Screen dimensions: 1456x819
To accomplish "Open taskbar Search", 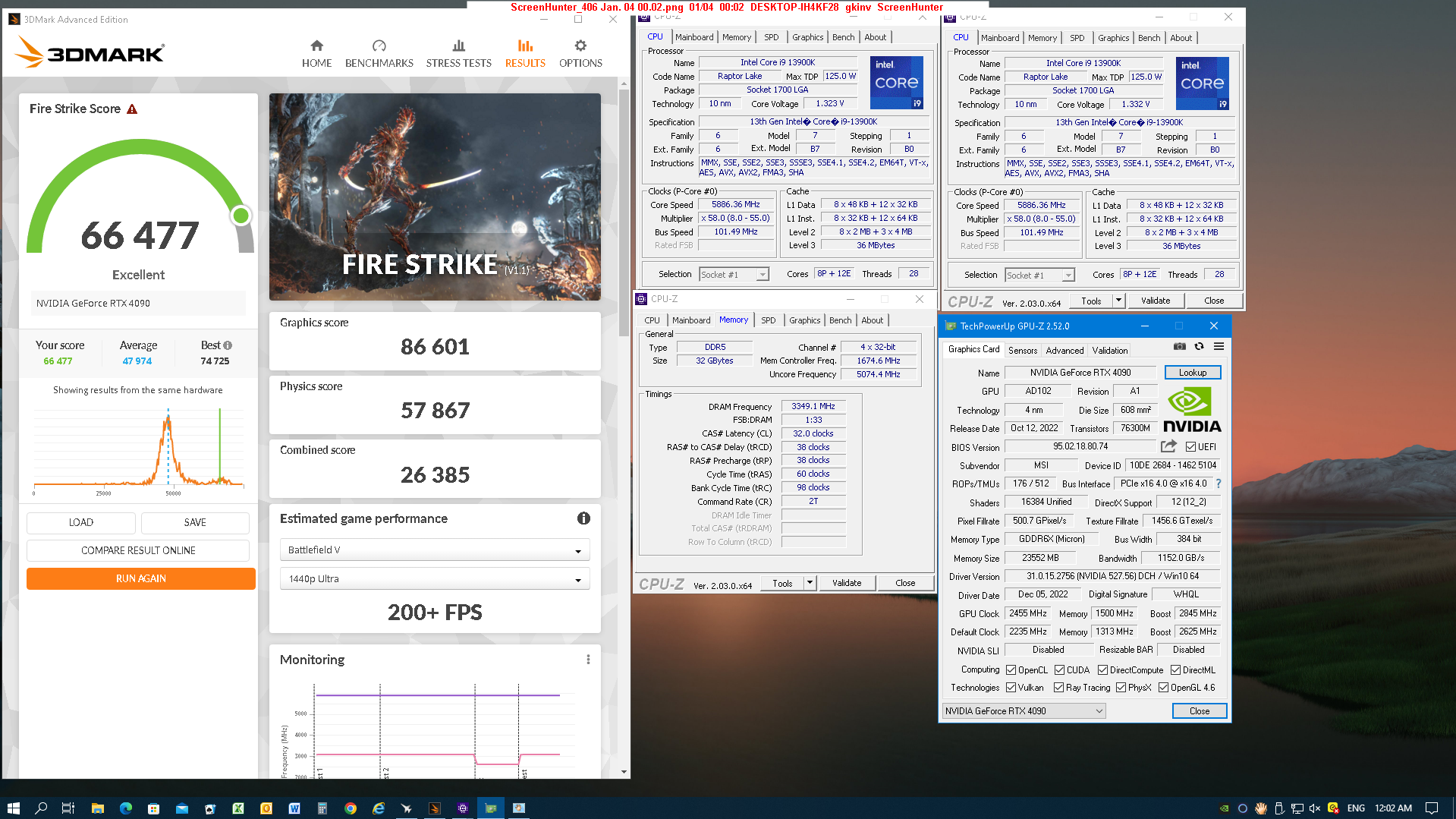I will (x=41, y=808).
